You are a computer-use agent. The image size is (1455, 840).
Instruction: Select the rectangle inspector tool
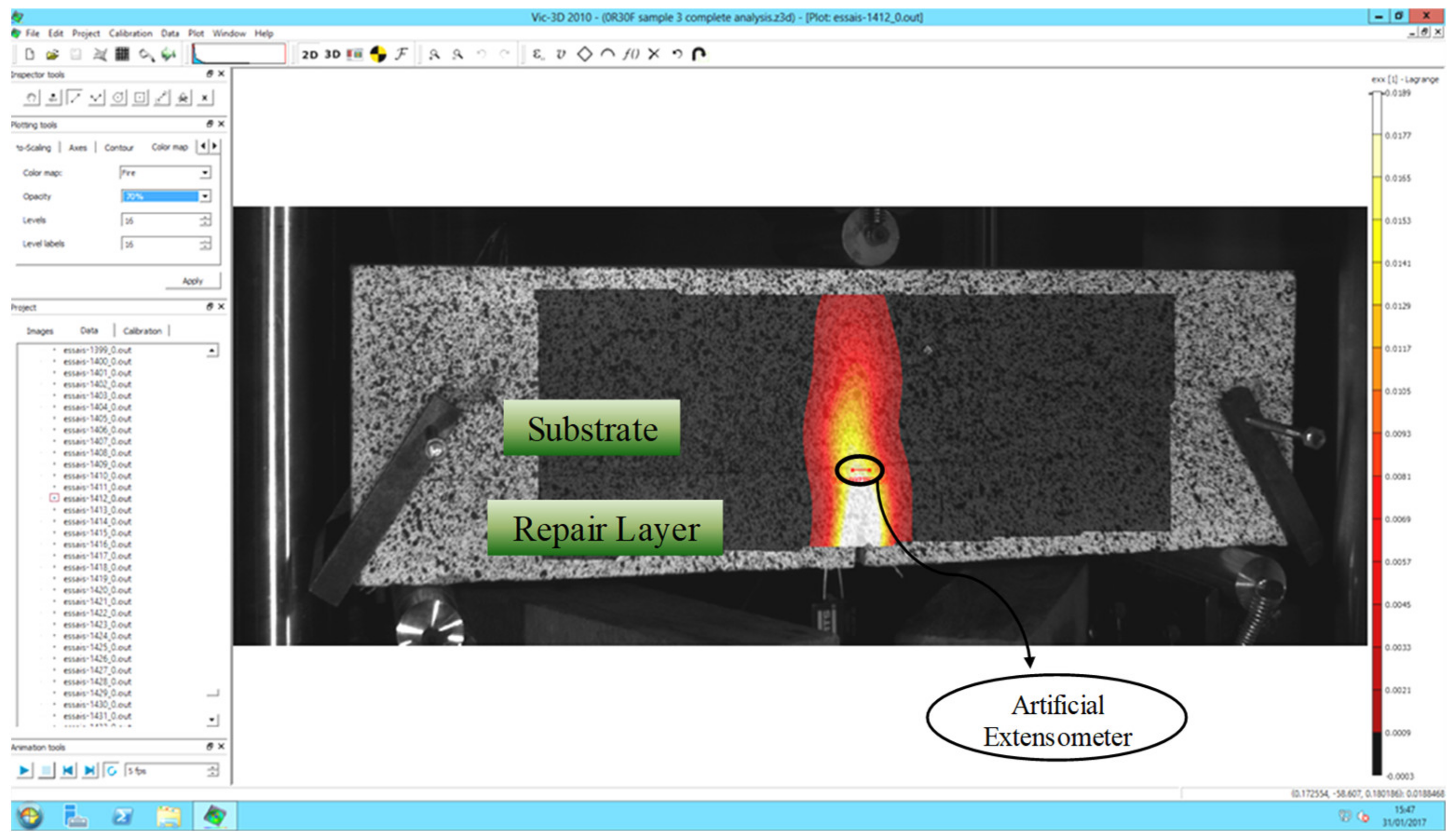click(x=140, y=97)
